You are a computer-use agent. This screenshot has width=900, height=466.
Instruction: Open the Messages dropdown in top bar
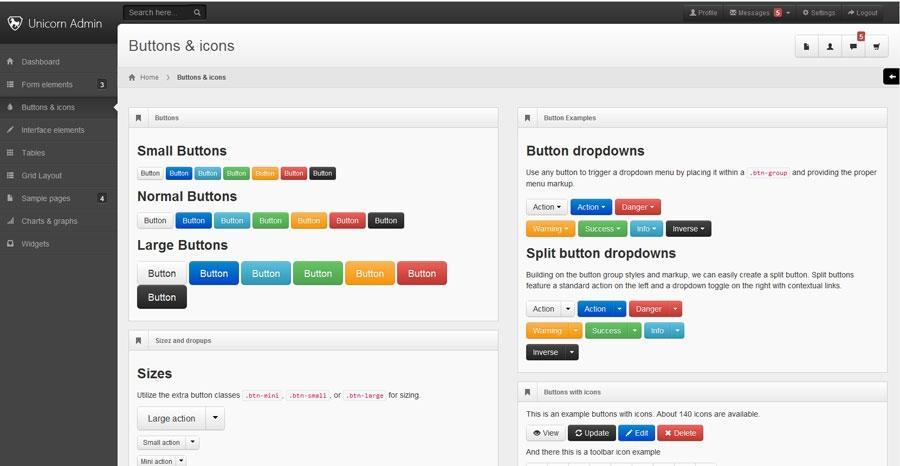pyautogui.click(x=759, y=13)
